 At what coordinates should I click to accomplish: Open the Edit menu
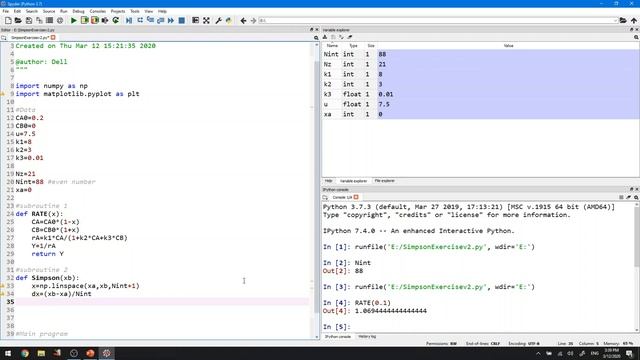tap(17, 11)
